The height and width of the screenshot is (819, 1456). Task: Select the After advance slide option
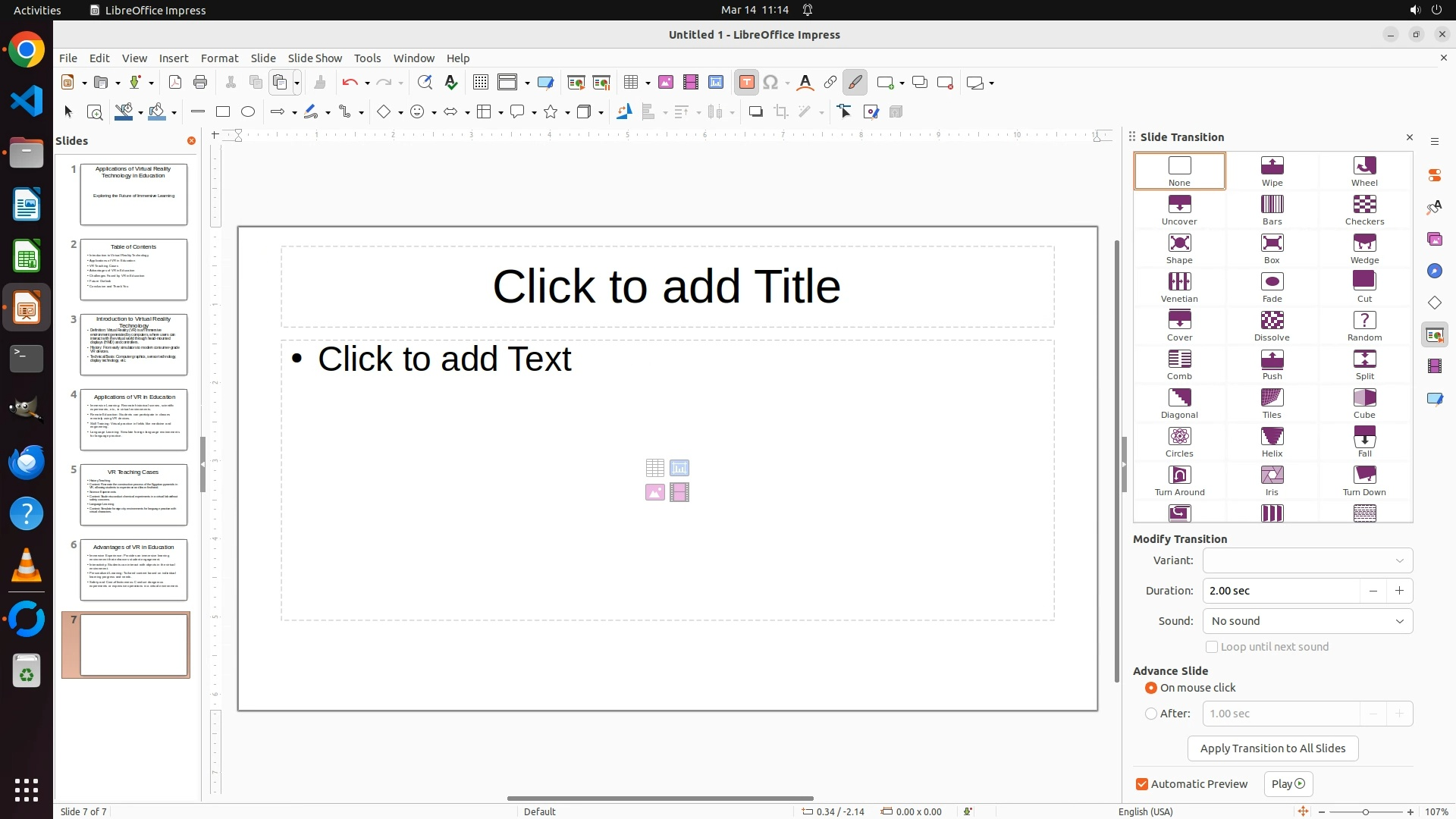[x=1151, y=714]
